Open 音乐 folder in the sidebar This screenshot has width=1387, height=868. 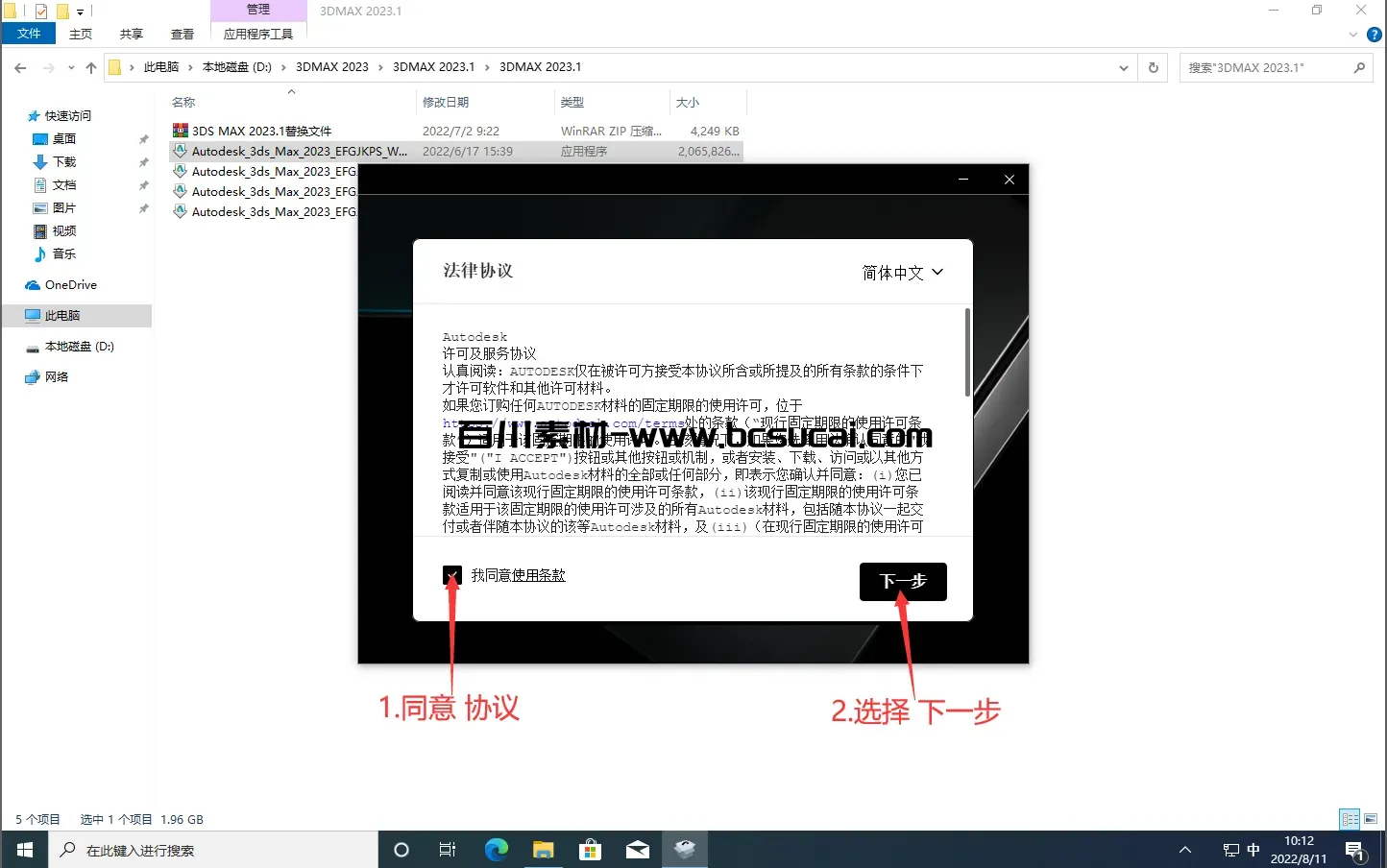click(64, 253)
